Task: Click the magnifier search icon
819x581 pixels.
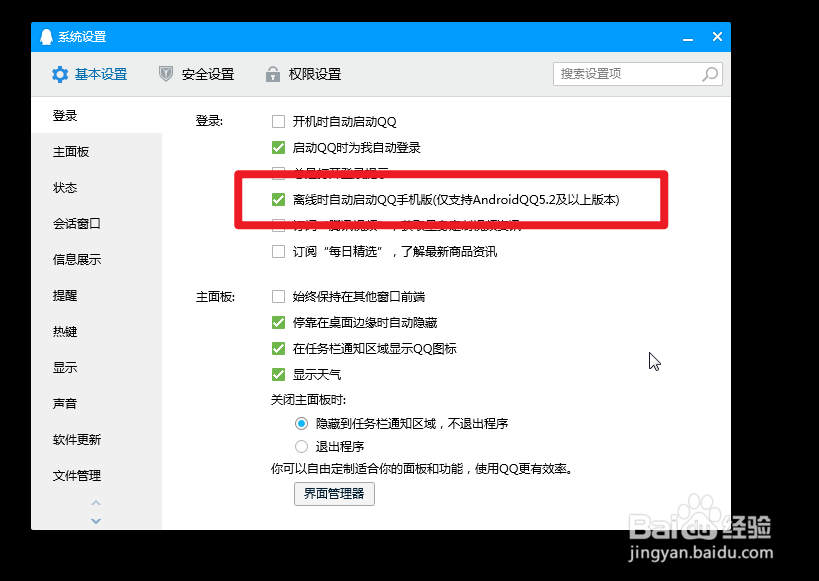Action: pos(710,74)
